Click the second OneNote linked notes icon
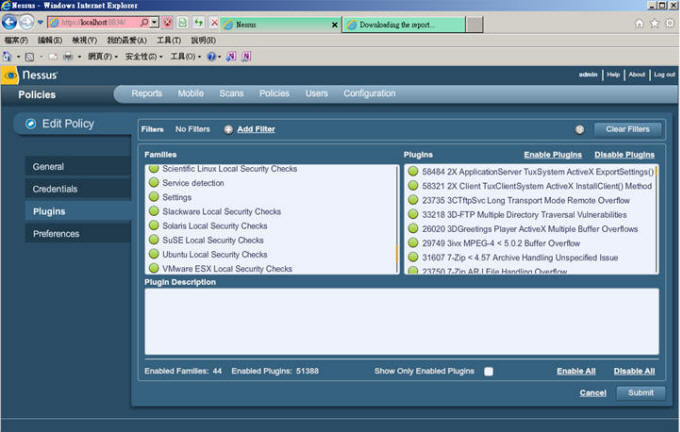Viewport: 680px width, 432px height. coord(246,56)
